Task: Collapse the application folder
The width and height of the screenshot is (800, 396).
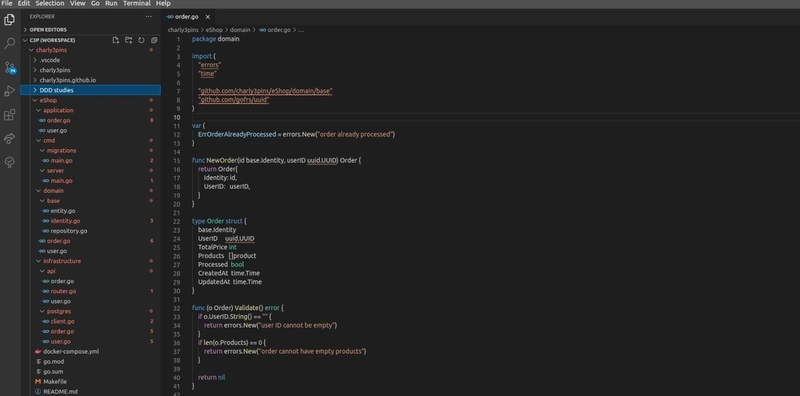Action: click(90, 110)
